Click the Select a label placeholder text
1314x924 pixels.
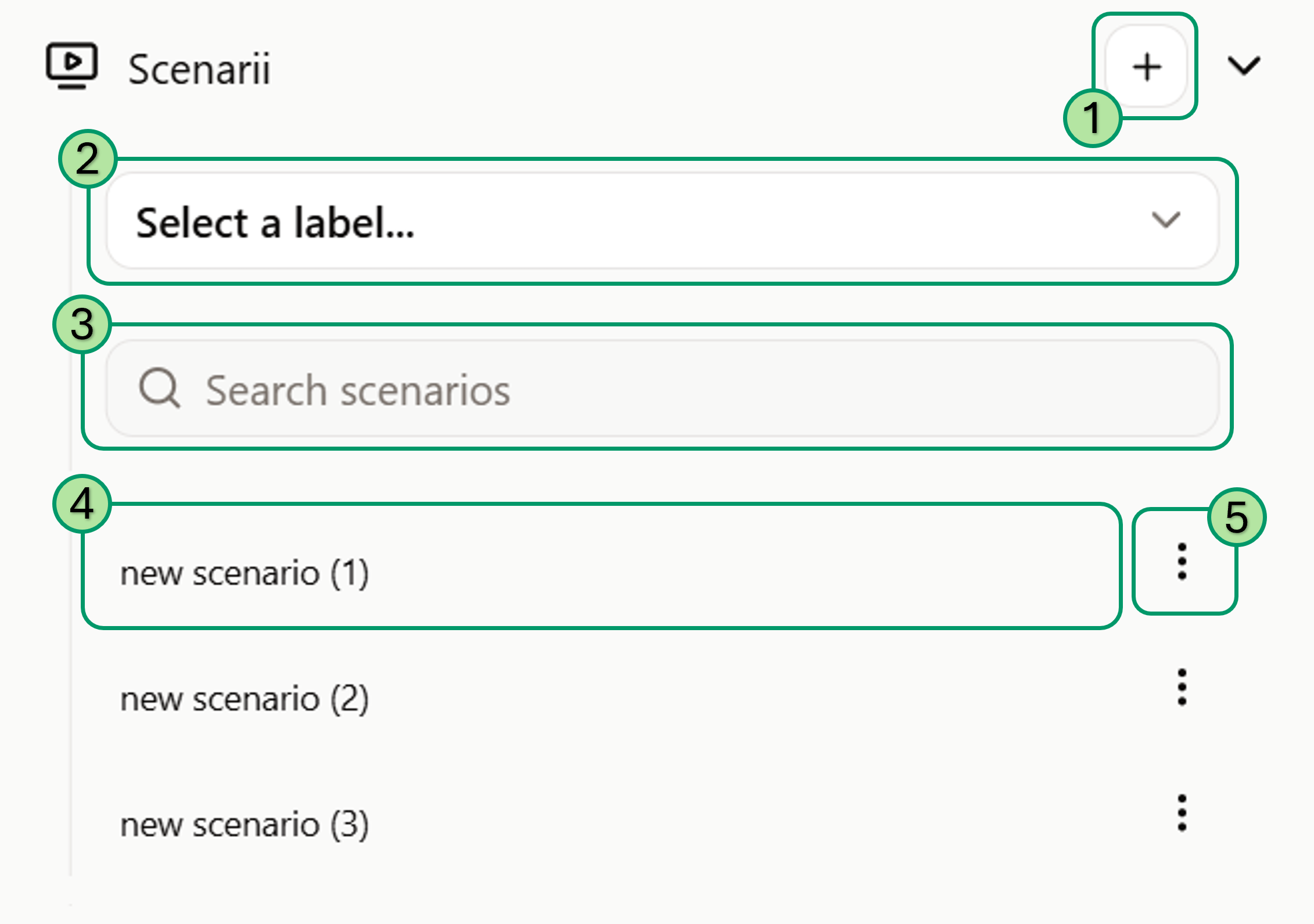(275, 222)
